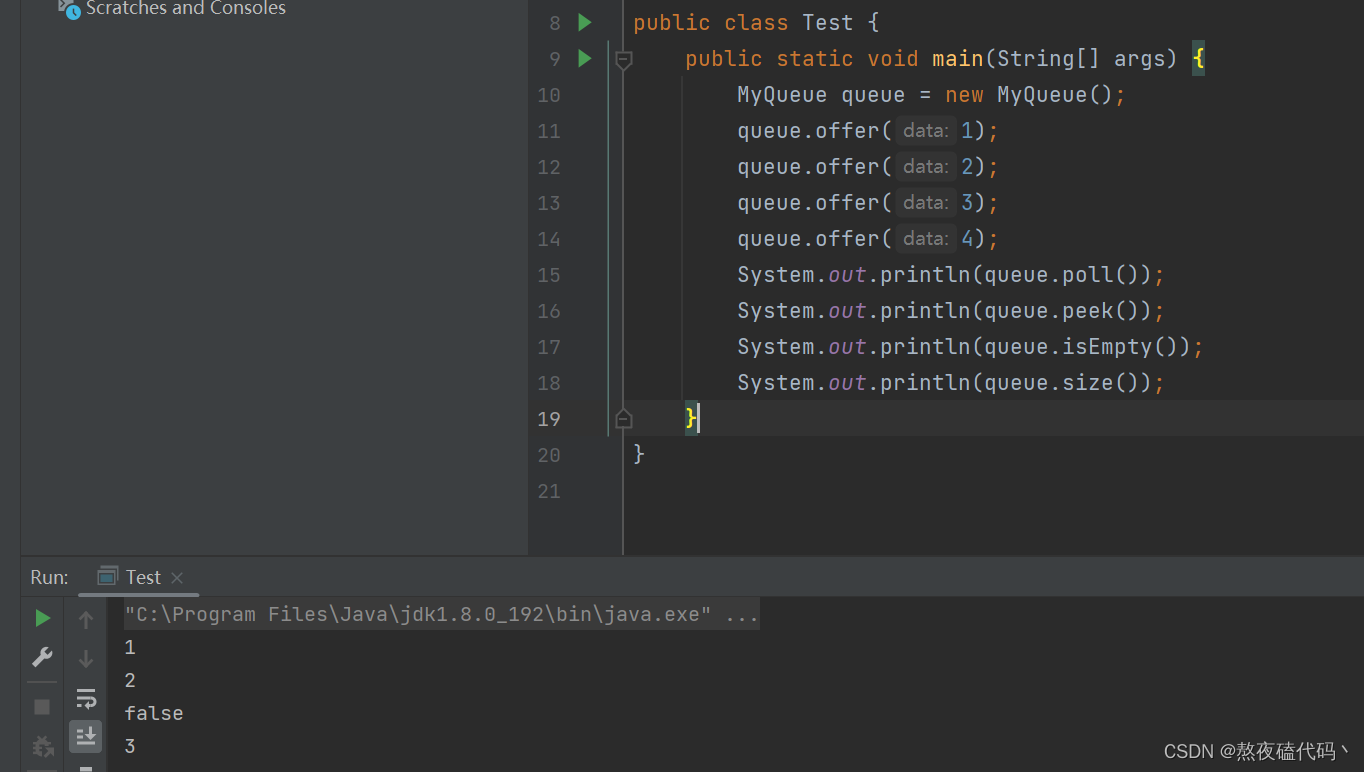Click class name 'Test' in line 8
The width and height of the screenshot is (1364, 772).
coord(828,23)
